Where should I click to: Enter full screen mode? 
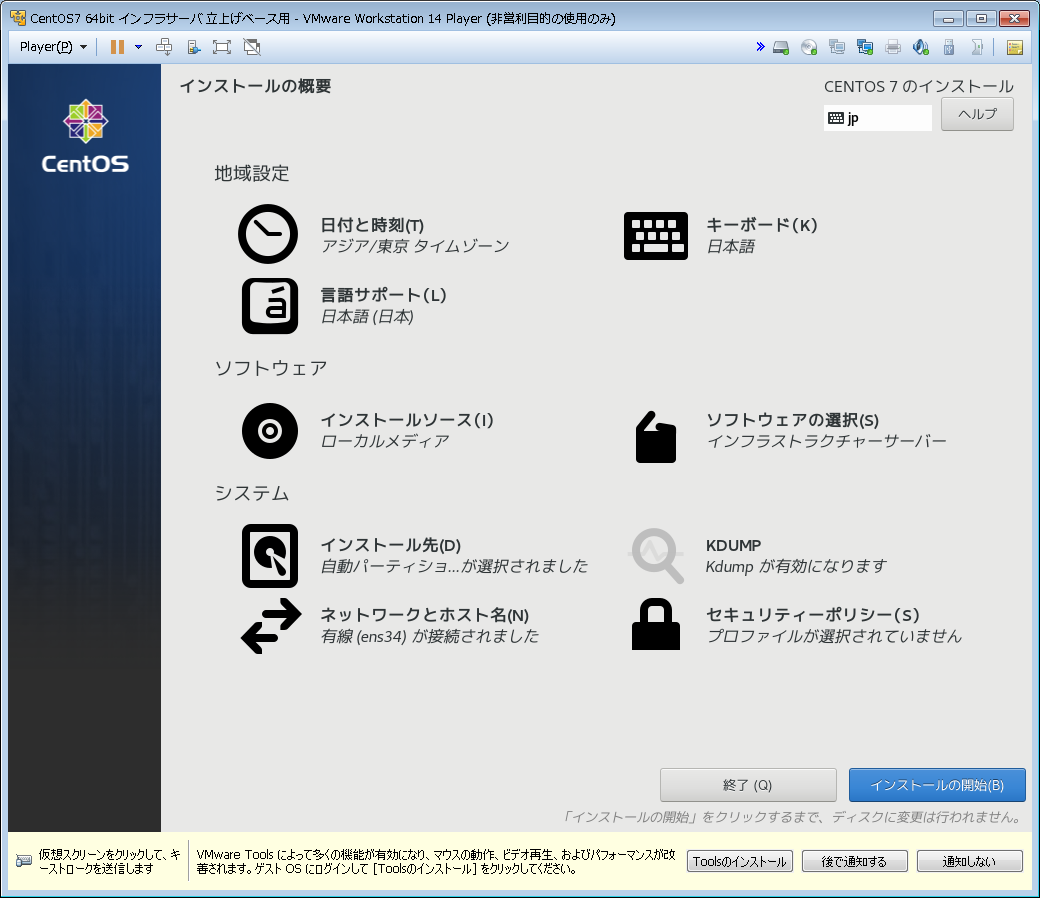click(222, 47)
